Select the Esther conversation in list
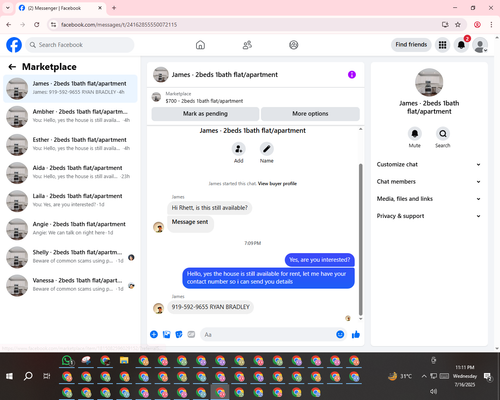Viewport: 500px width, 400px height. tap(70, 145)
